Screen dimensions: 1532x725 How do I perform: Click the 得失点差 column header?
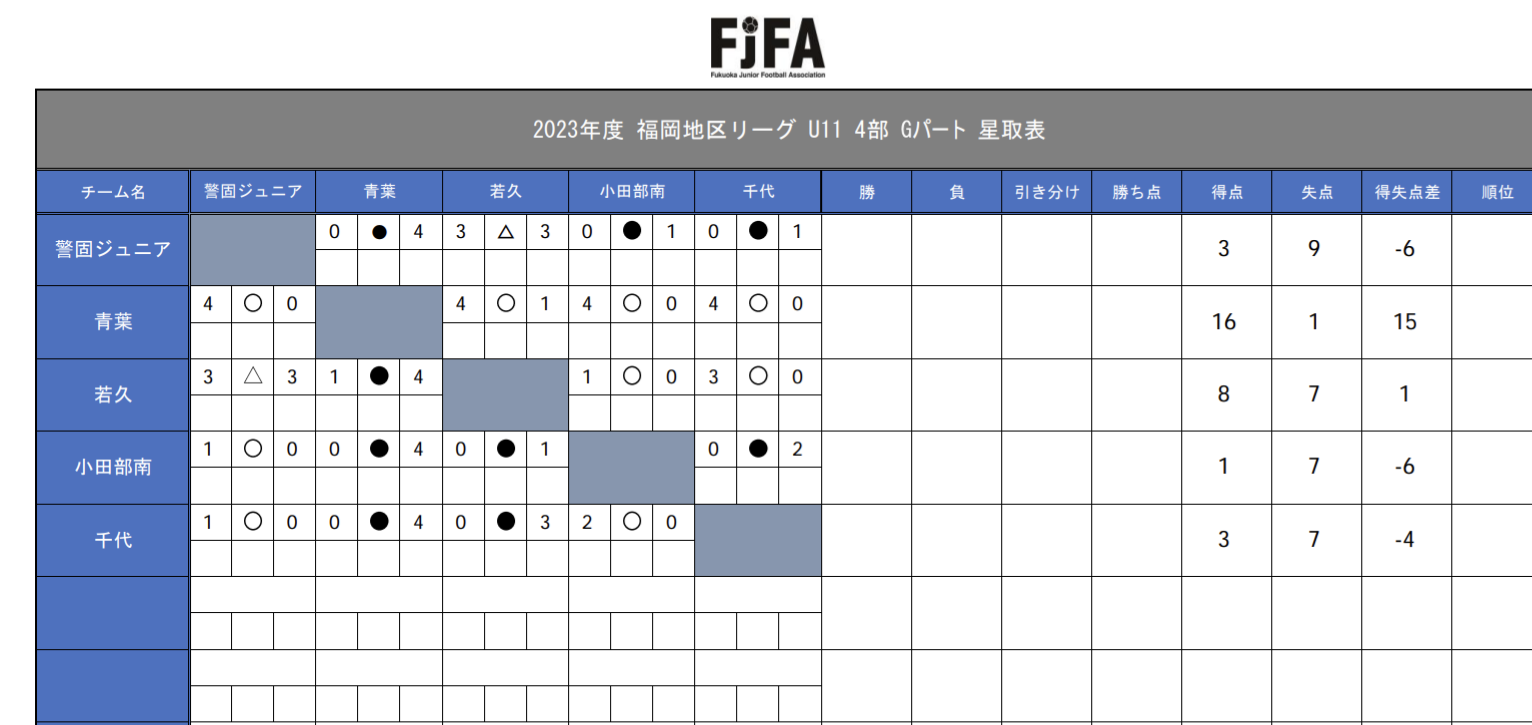coord(1406,192)
